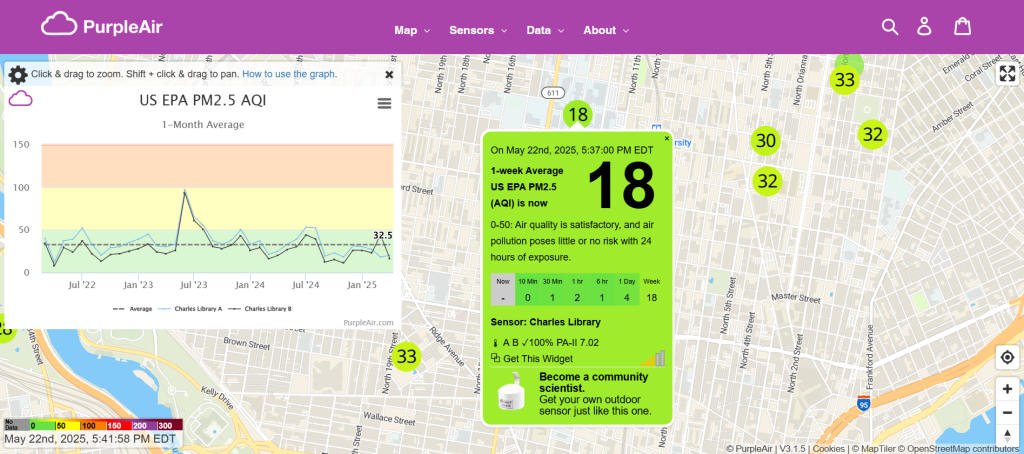Screen dimensions: 1024x454
Task: Expand the About menu
Action: click(606, 30)
